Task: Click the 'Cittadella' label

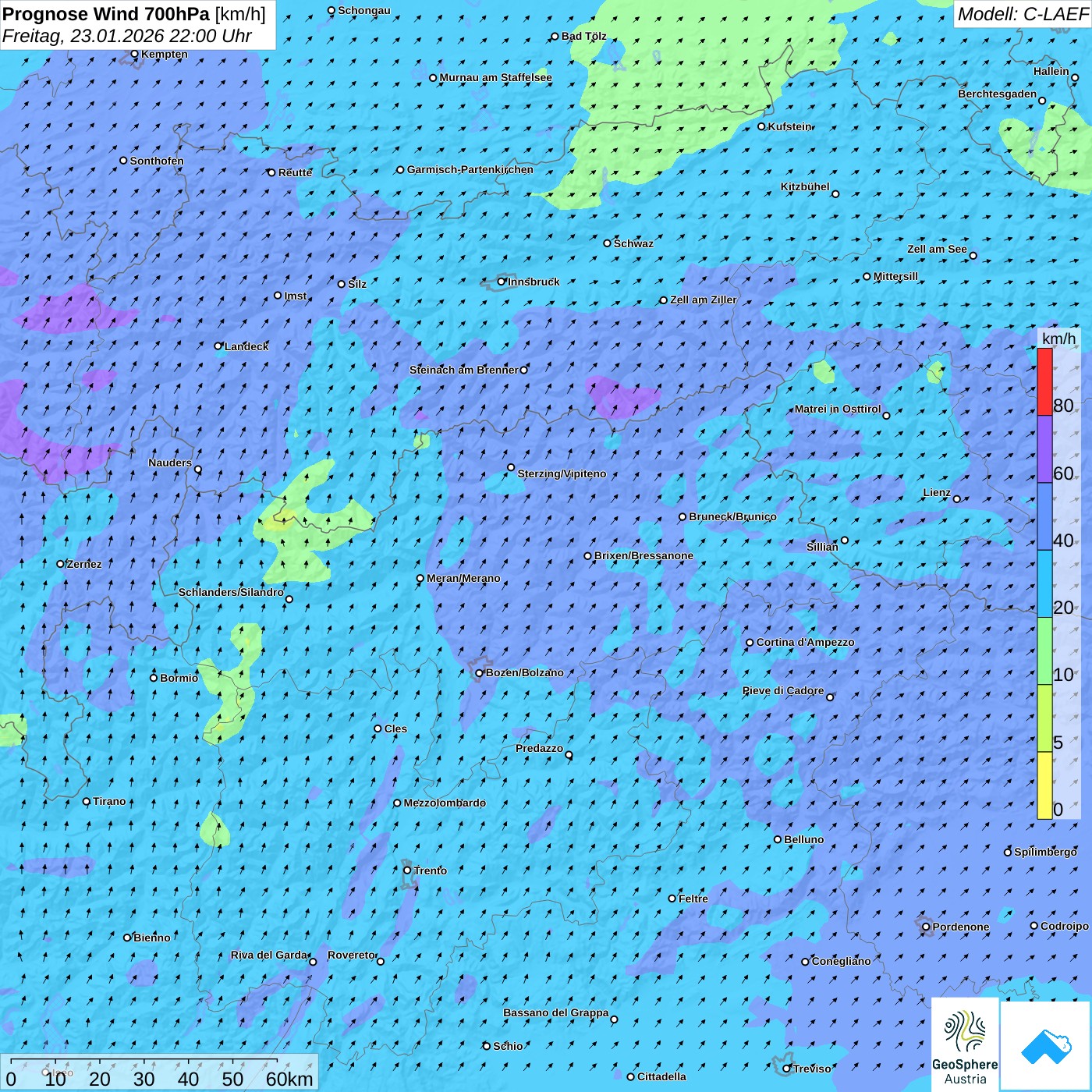Action: click(x=661, y=1076)
